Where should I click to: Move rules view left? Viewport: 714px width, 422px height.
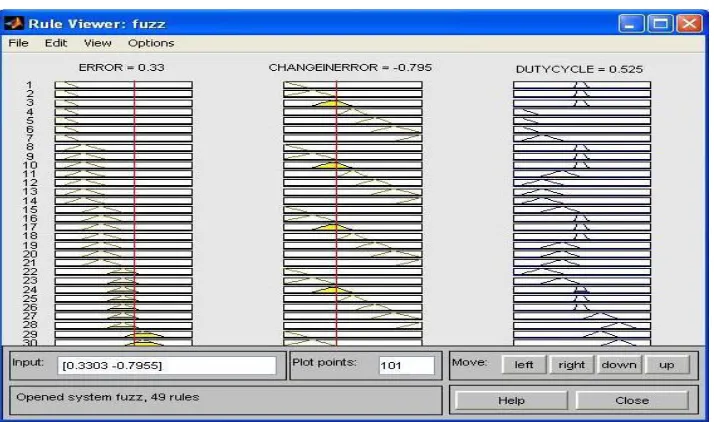pos(524,365)
